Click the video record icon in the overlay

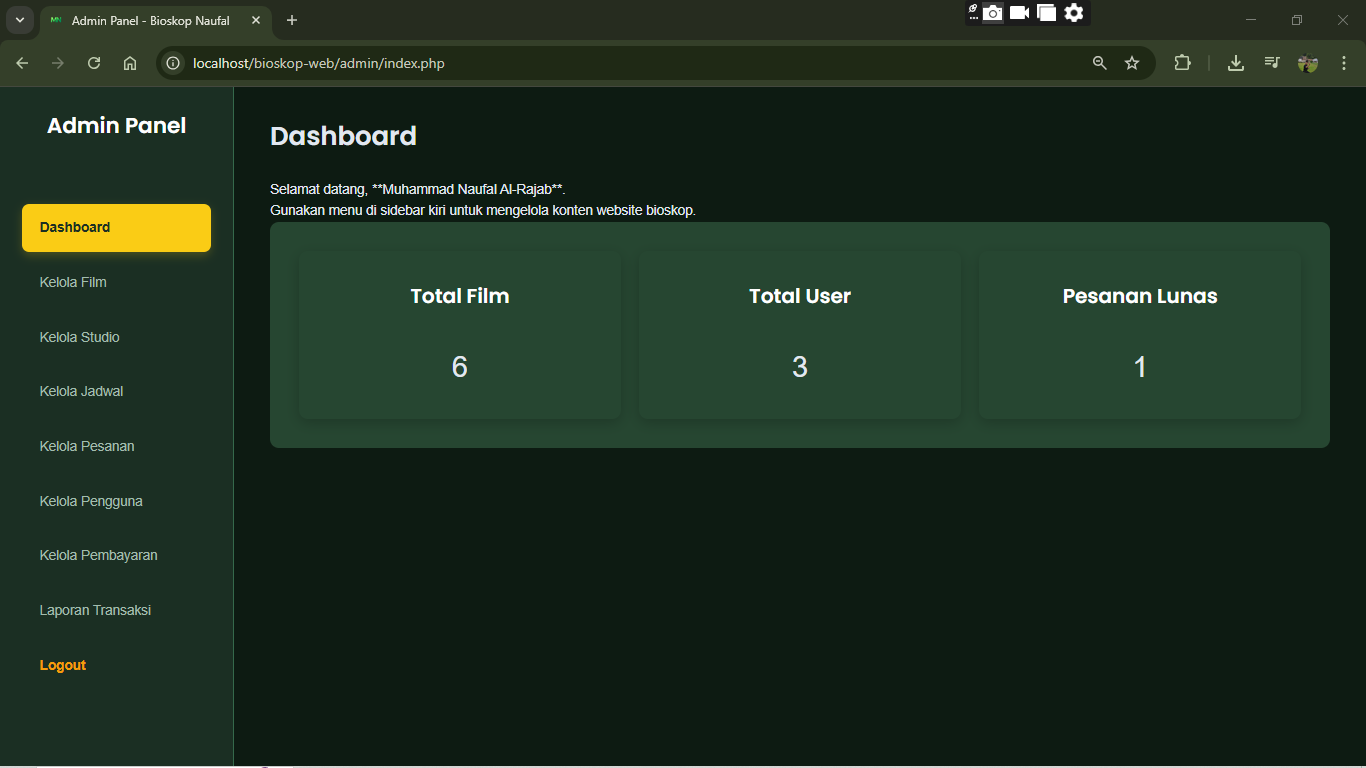1019,13
